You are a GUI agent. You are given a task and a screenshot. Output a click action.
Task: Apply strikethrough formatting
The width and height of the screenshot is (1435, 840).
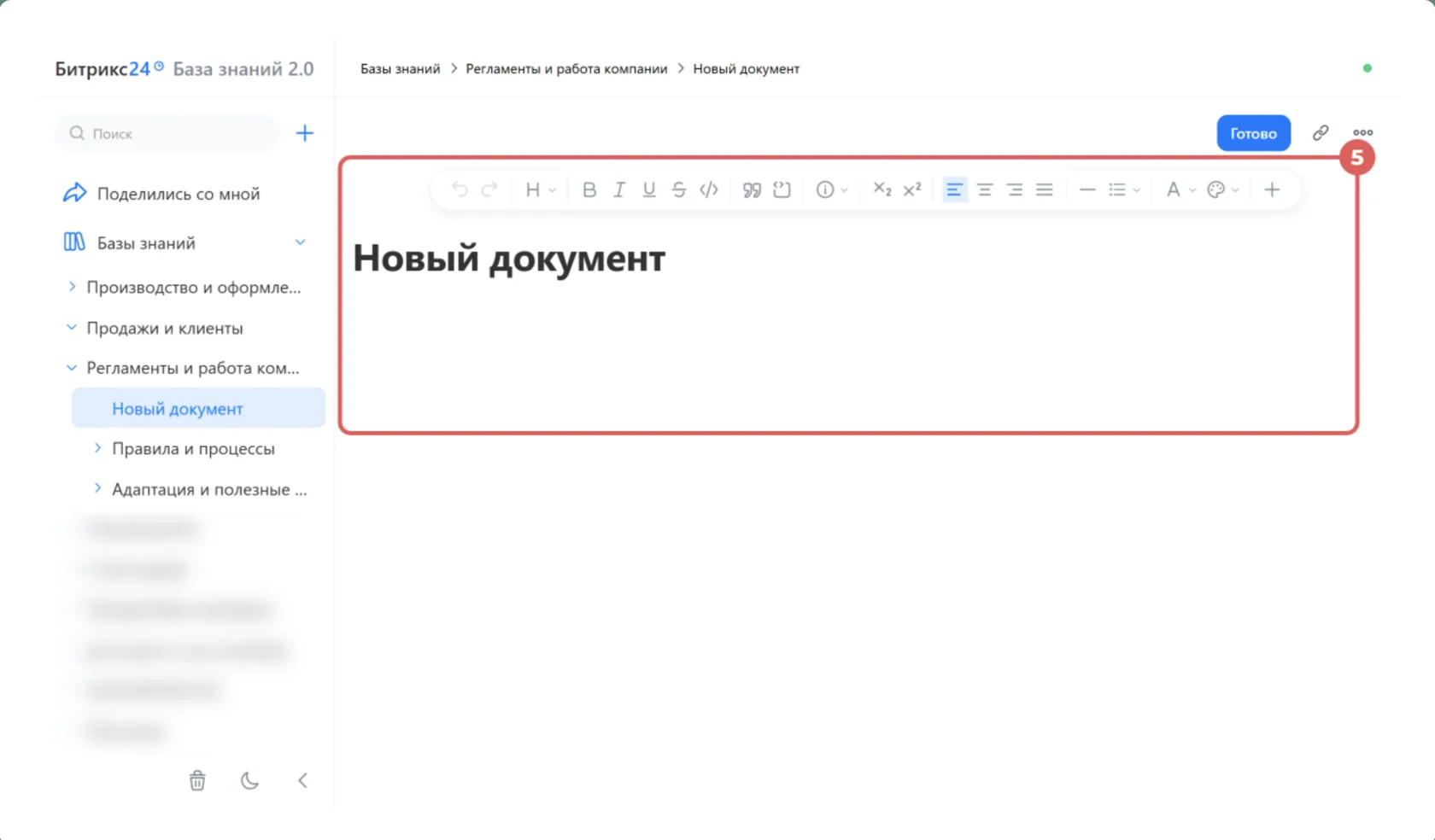679,190
